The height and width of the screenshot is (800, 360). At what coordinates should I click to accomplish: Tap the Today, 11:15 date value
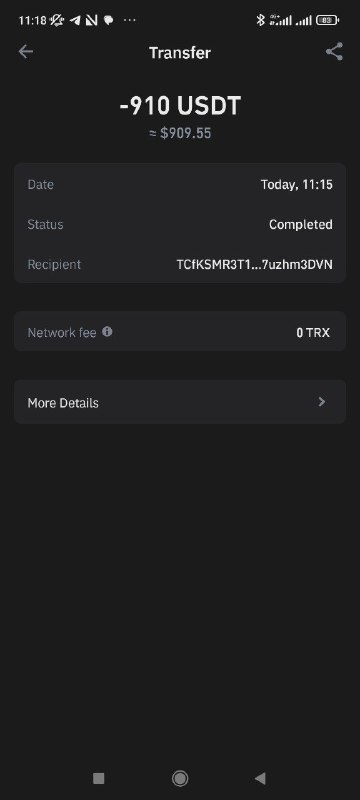pyautogui.click(x=297, y=185)
